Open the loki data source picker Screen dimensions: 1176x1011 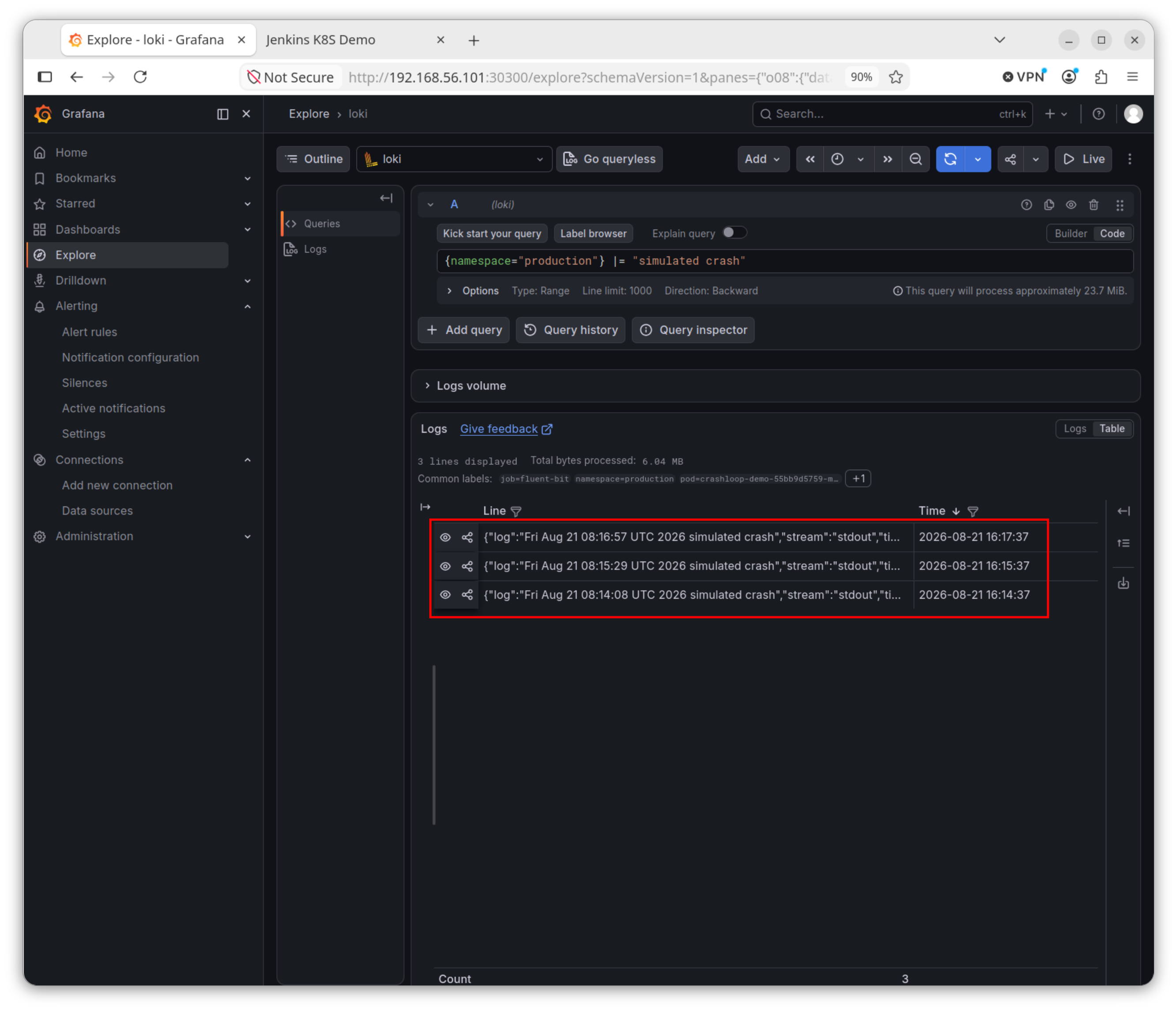point(454,159)
